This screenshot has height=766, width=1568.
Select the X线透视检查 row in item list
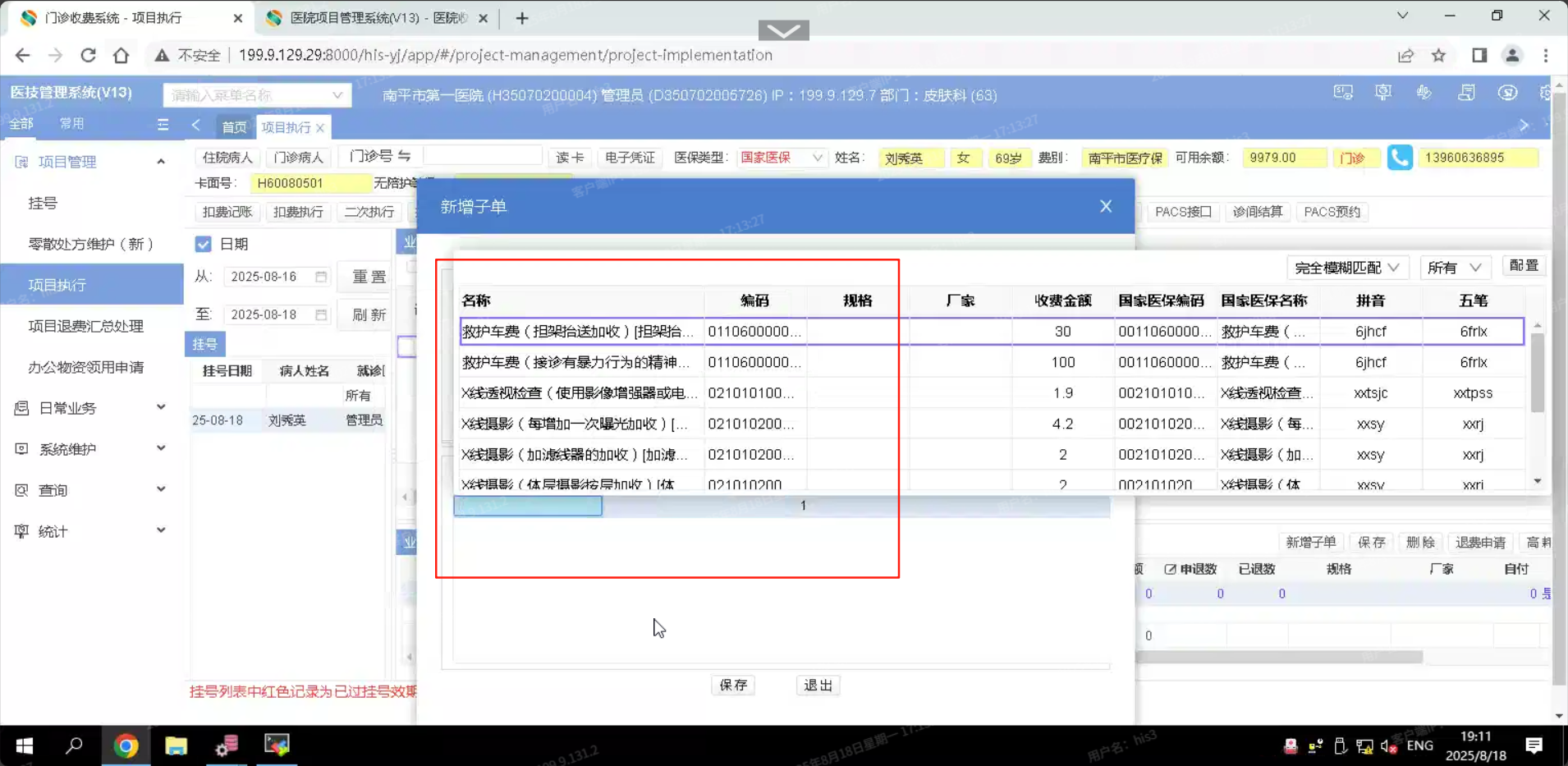tap(992, 392)
